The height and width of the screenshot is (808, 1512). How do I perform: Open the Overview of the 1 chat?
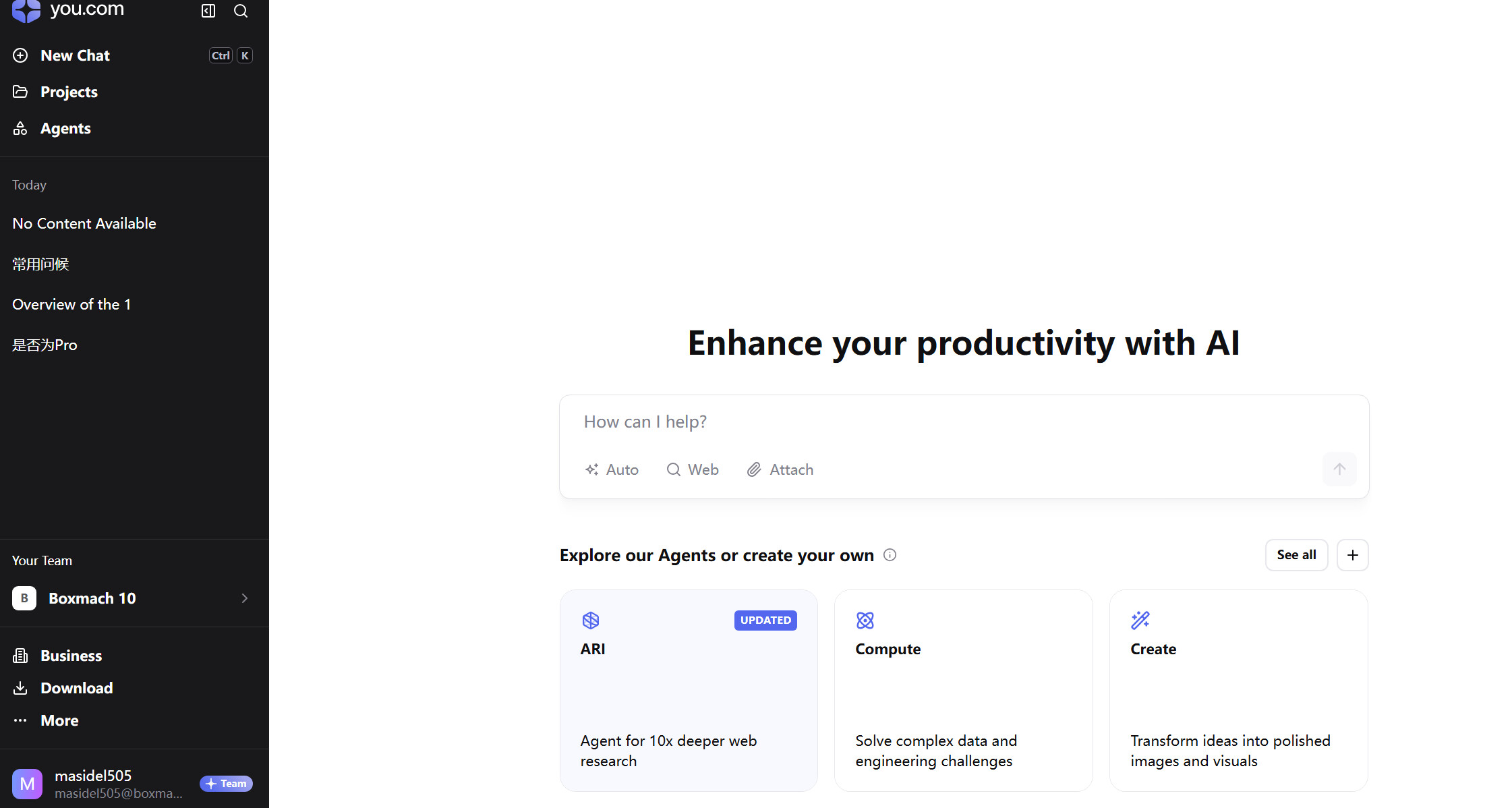tap(71, 304)
